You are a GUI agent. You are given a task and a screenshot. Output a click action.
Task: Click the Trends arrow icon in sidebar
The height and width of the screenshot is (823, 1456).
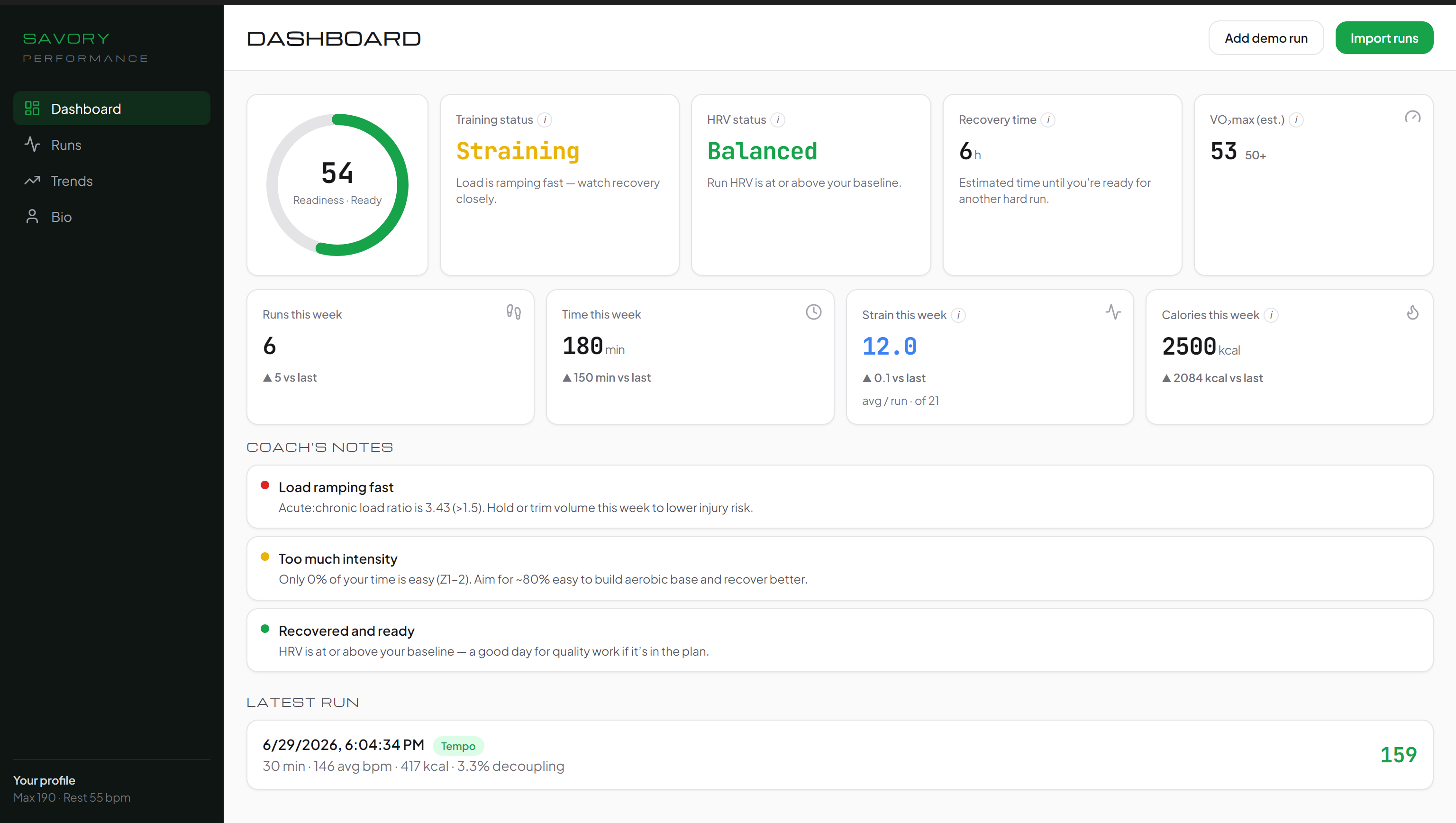pyautogui.click(x=32, y=181)
